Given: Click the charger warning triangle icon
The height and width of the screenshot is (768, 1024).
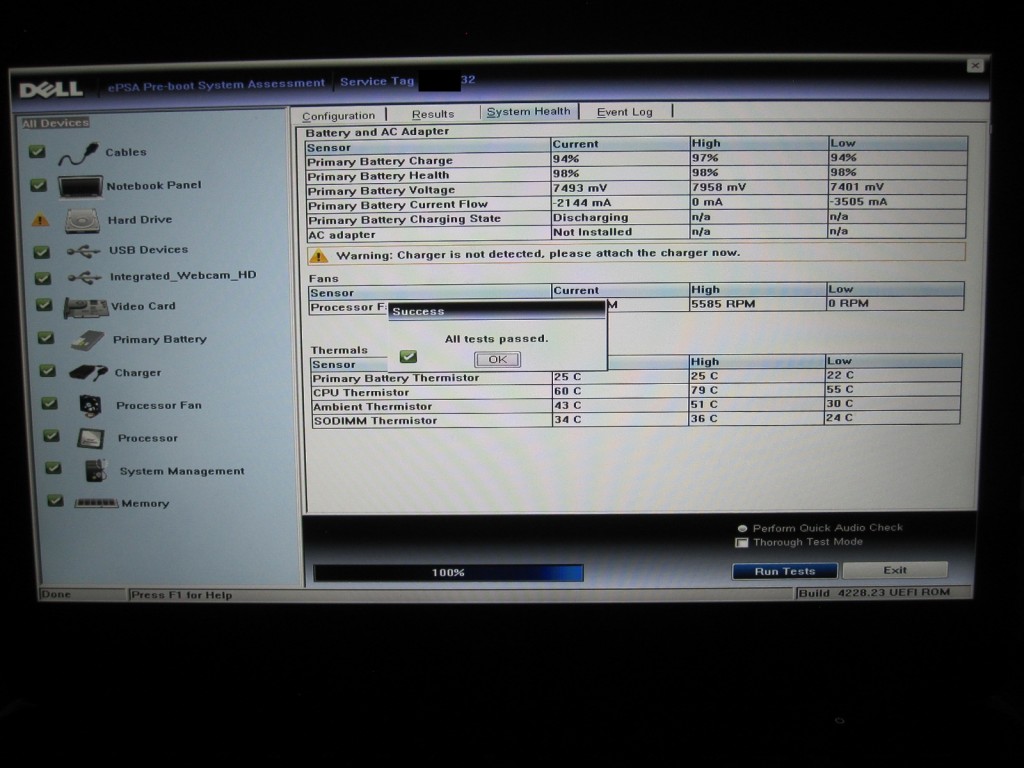Looking at the screenshot, I should click(x=318, y=255).
